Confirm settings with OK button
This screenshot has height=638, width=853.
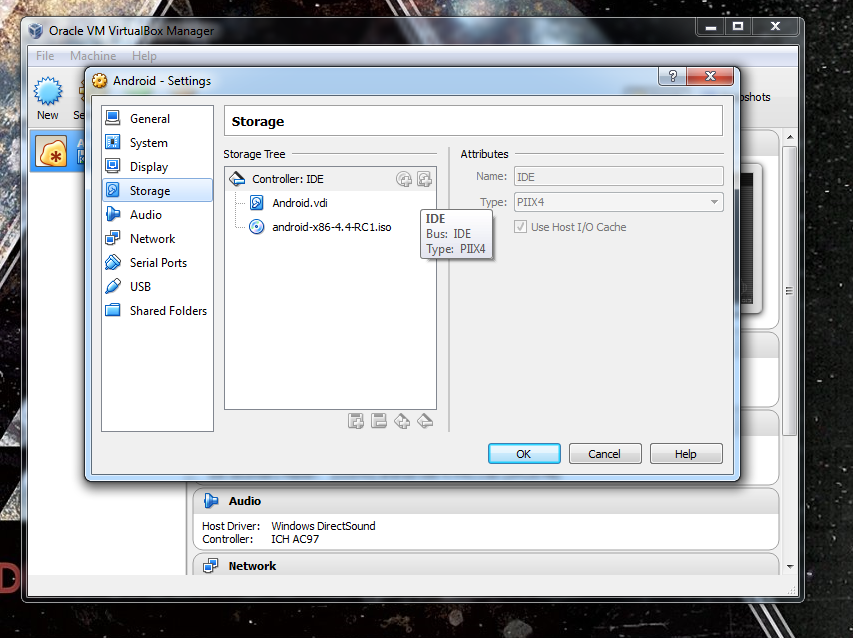[524, 454]
